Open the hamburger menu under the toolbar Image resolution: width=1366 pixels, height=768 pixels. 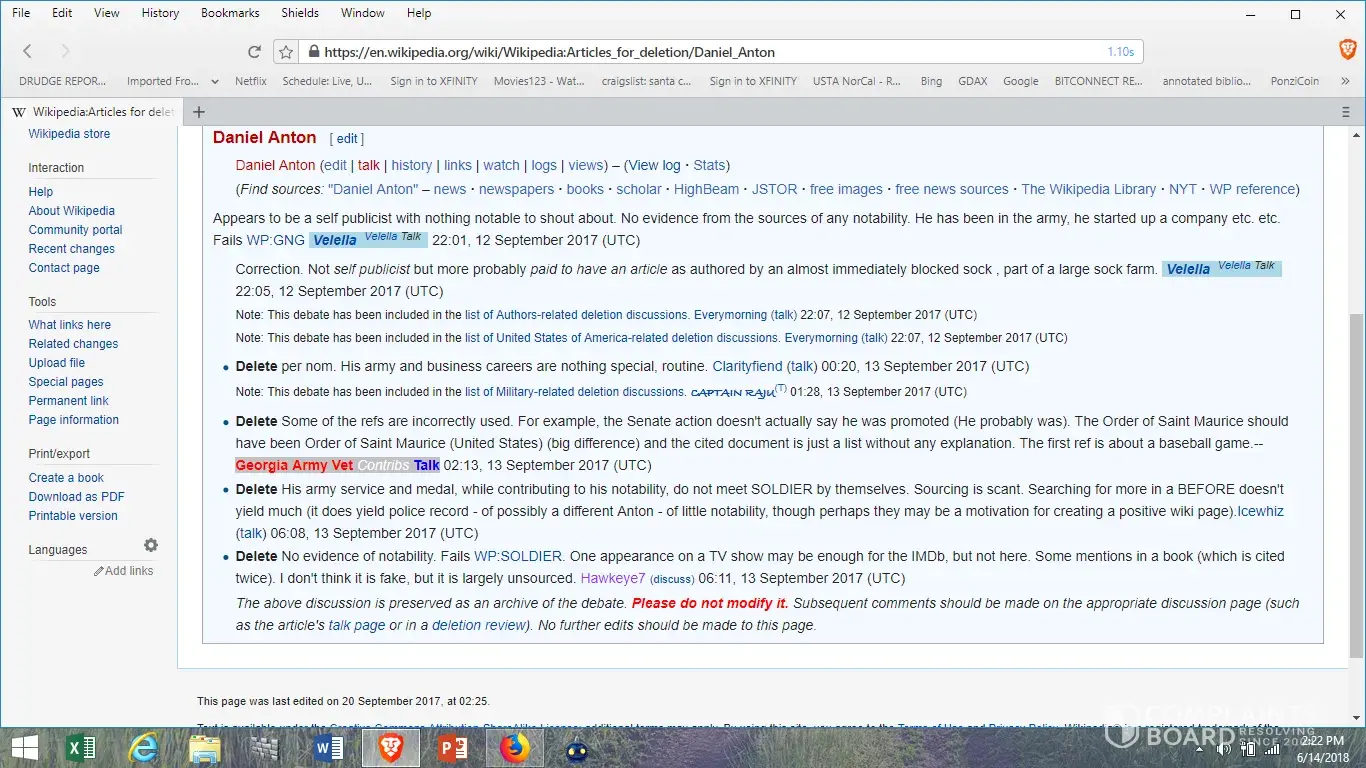pyautogui.click(x=1346, y=112)
